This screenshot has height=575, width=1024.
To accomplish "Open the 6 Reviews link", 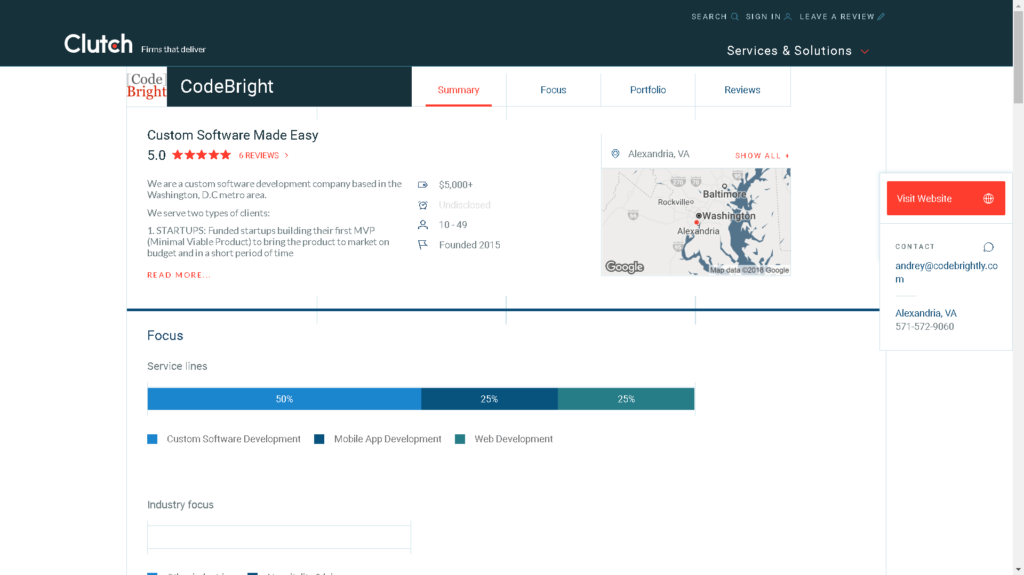I will click(x=262, y=156).
